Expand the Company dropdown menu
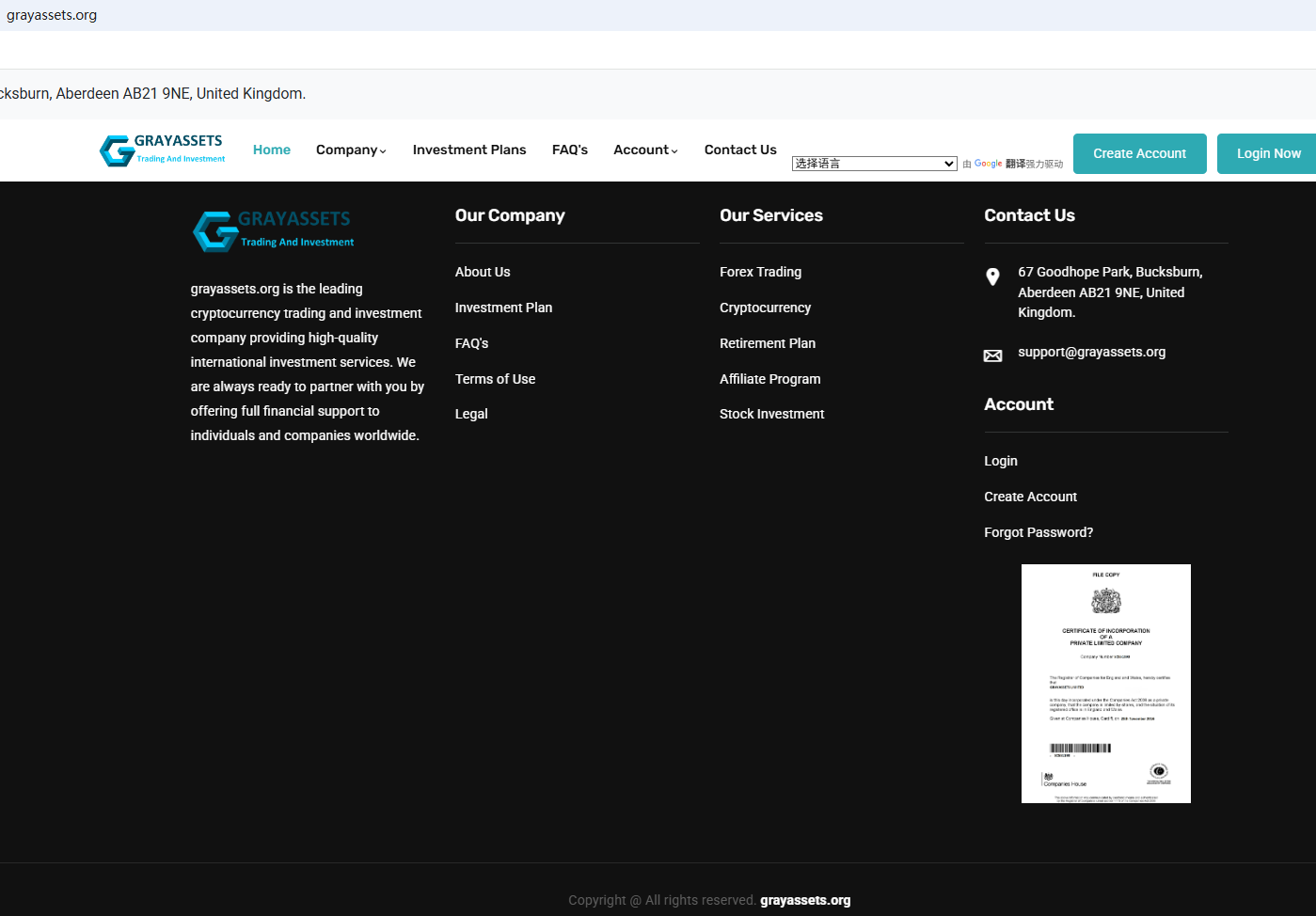1316x916 pixels. click(351, 150)
